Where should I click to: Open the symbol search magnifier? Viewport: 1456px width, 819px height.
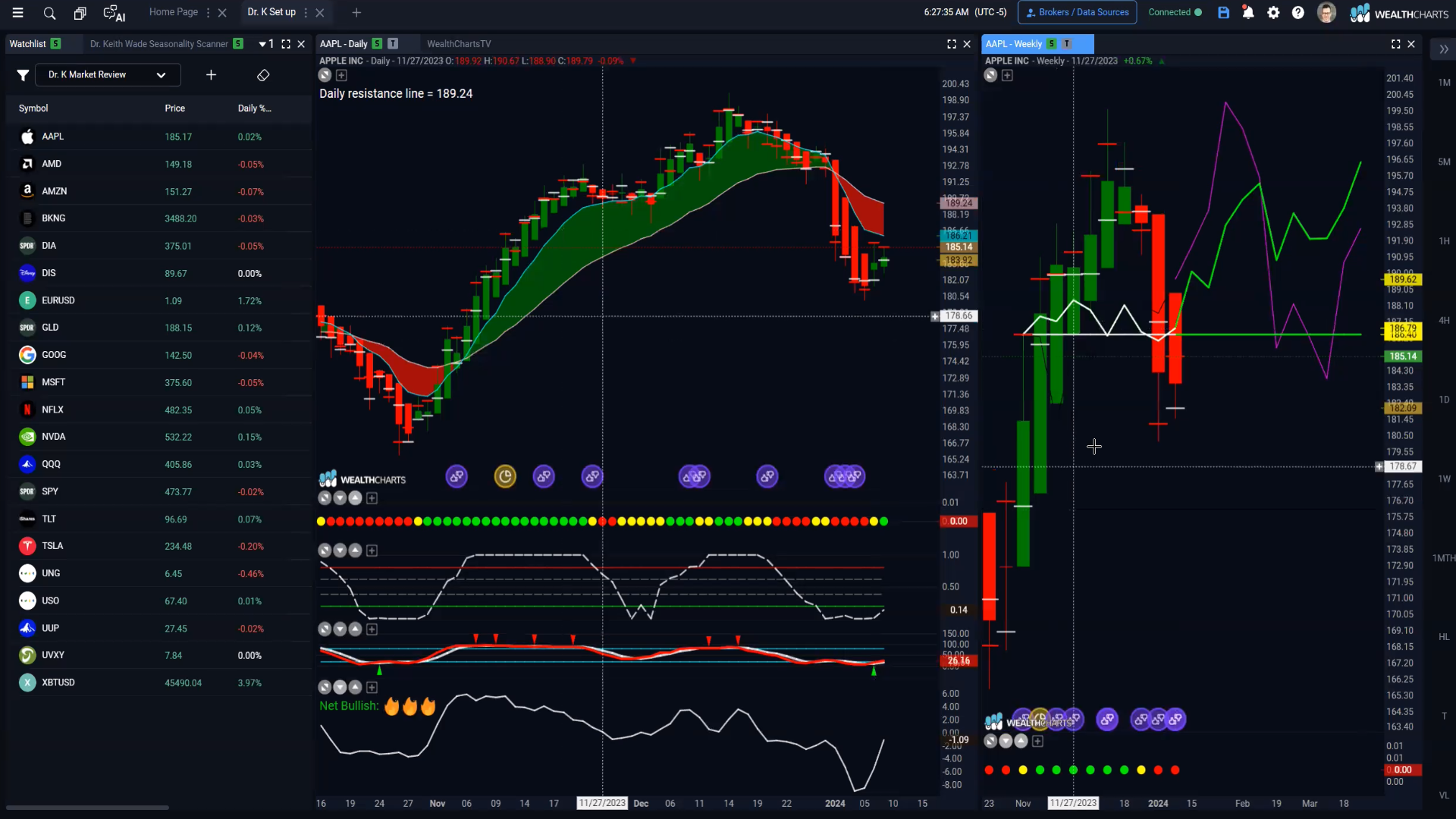(x=49, y=13)
